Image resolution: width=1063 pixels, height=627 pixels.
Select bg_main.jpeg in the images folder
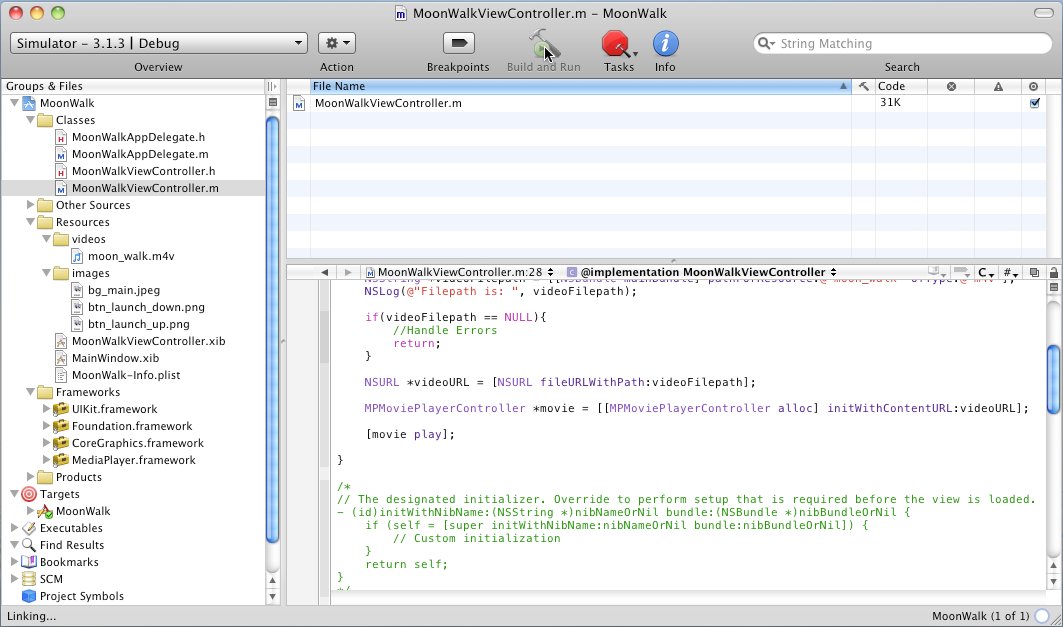point(124,290)
